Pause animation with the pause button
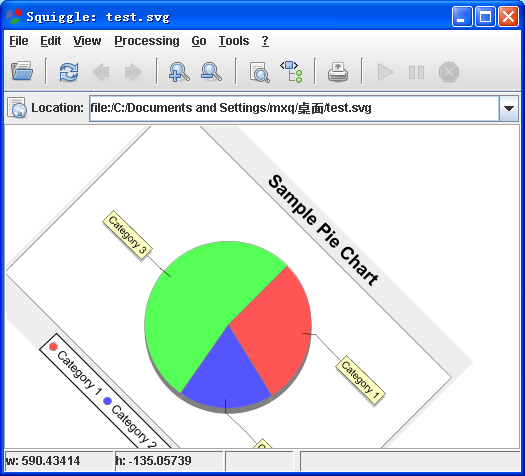The width and height of the screenshot is (525, 476). click(417, 72)
